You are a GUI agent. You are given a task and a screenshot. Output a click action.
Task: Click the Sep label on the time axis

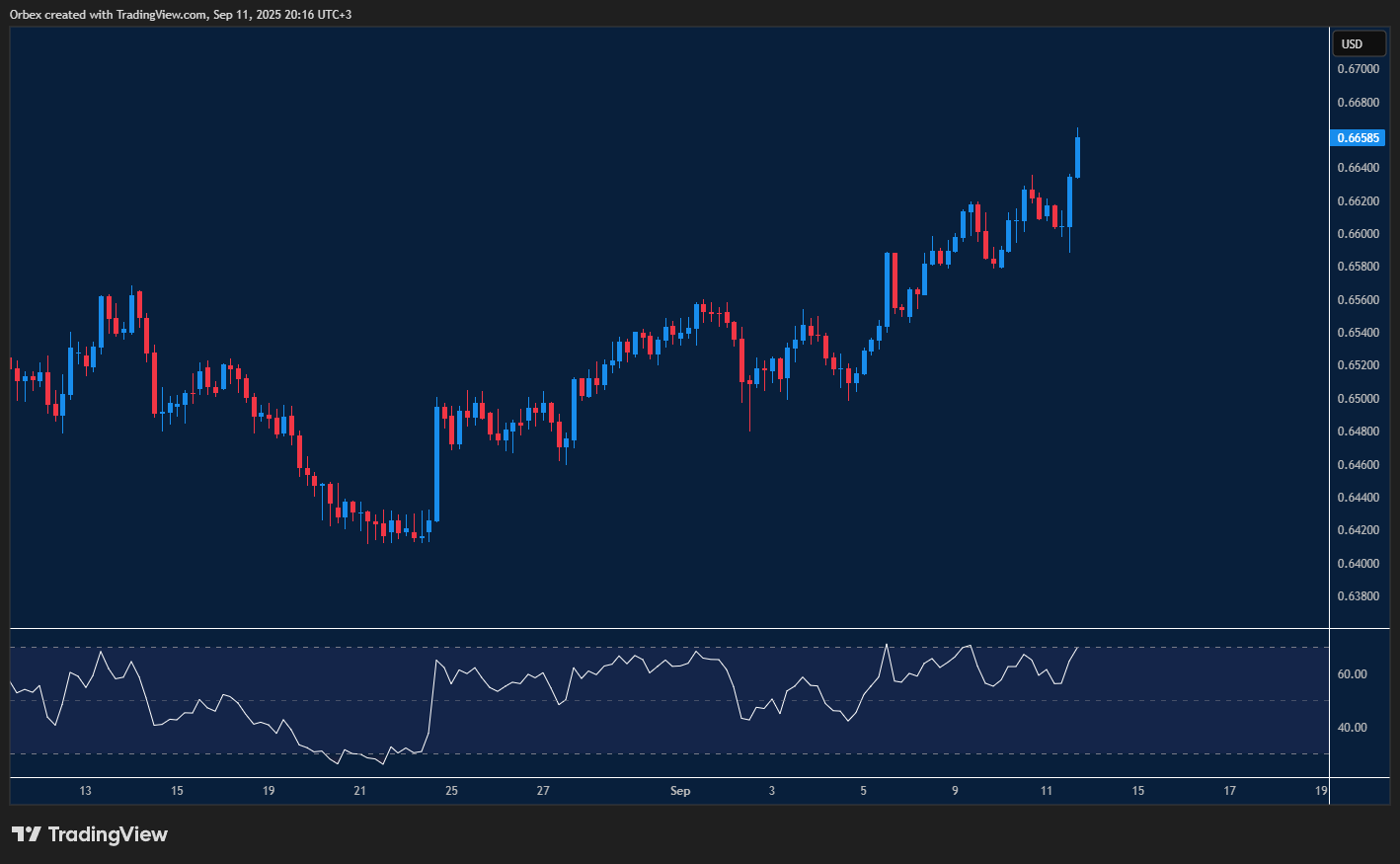tap(679, 791)
